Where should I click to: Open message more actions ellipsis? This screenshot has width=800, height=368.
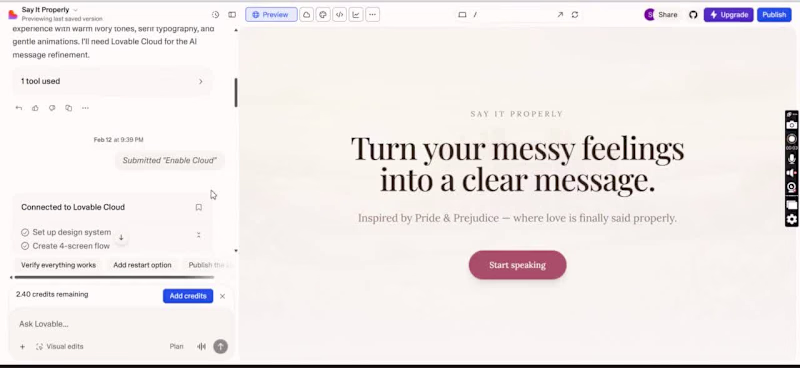click(x=85, y=108)
